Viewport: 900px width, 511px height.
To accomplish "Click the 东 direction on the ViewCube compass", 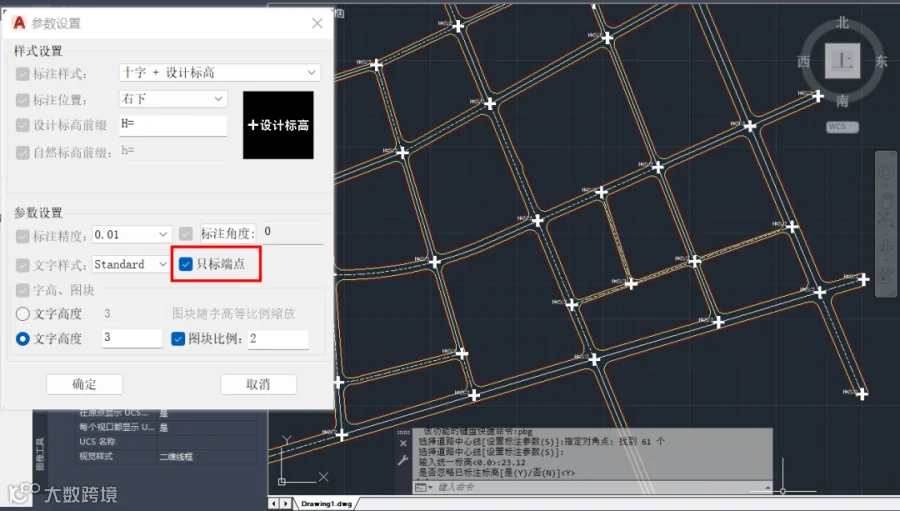I will (x=881, y=61).
